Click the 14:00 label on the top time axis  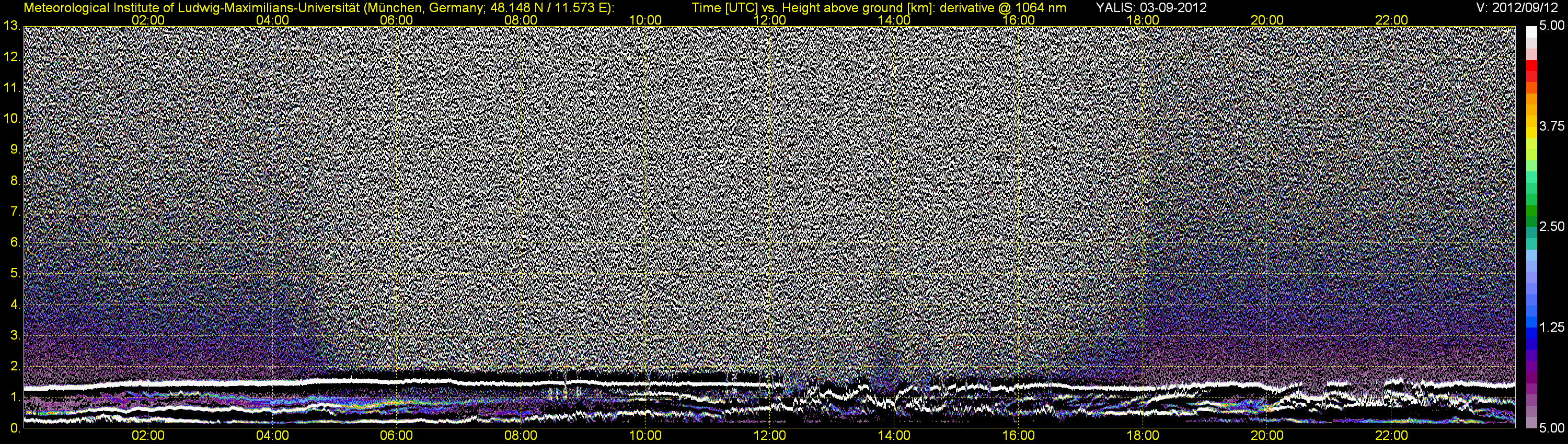[x=894, y=20]
